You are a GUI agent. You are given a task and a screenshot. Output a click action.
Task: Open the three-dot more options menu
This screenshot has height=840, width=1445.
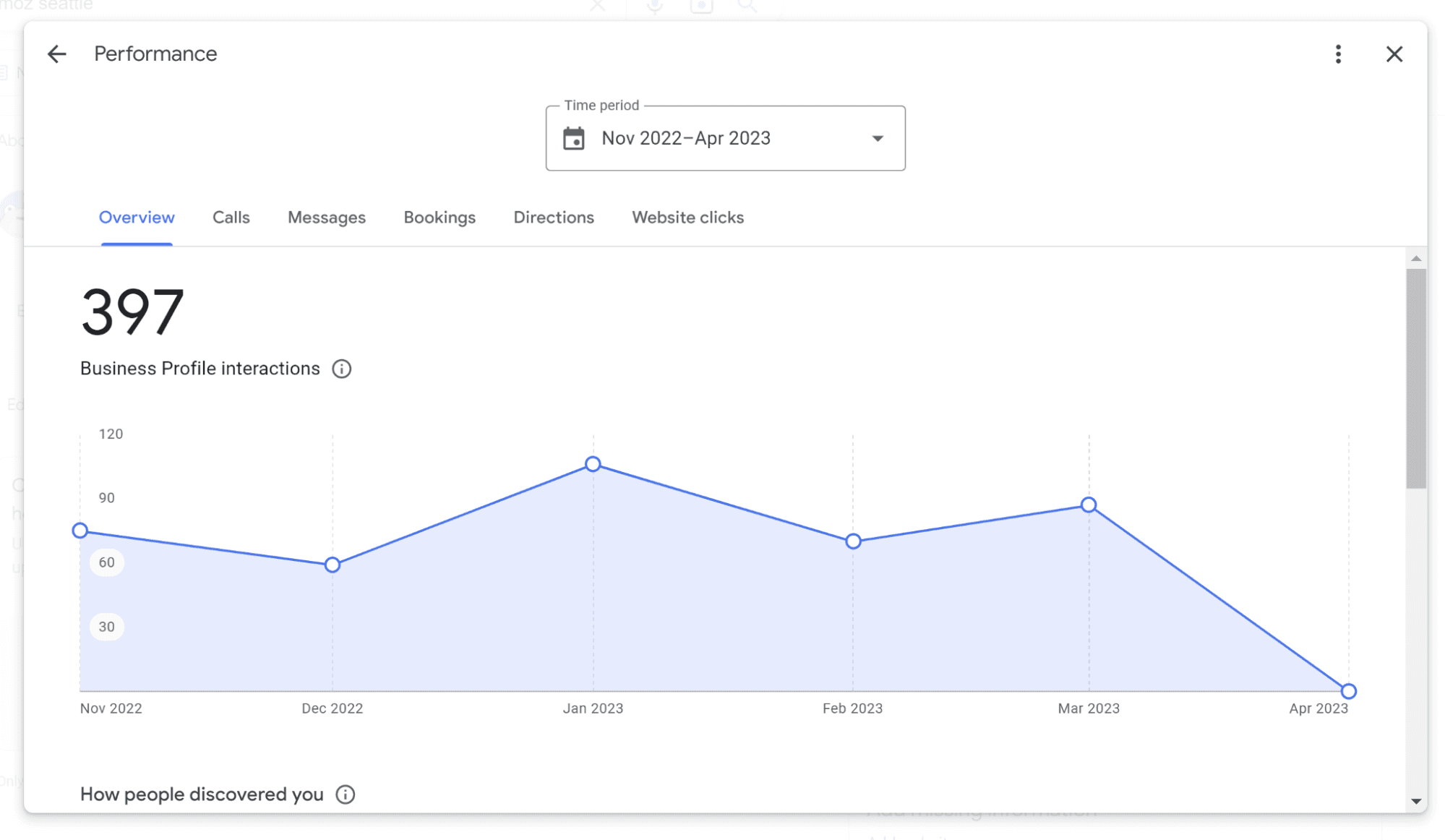click(x=1338, y=54)
